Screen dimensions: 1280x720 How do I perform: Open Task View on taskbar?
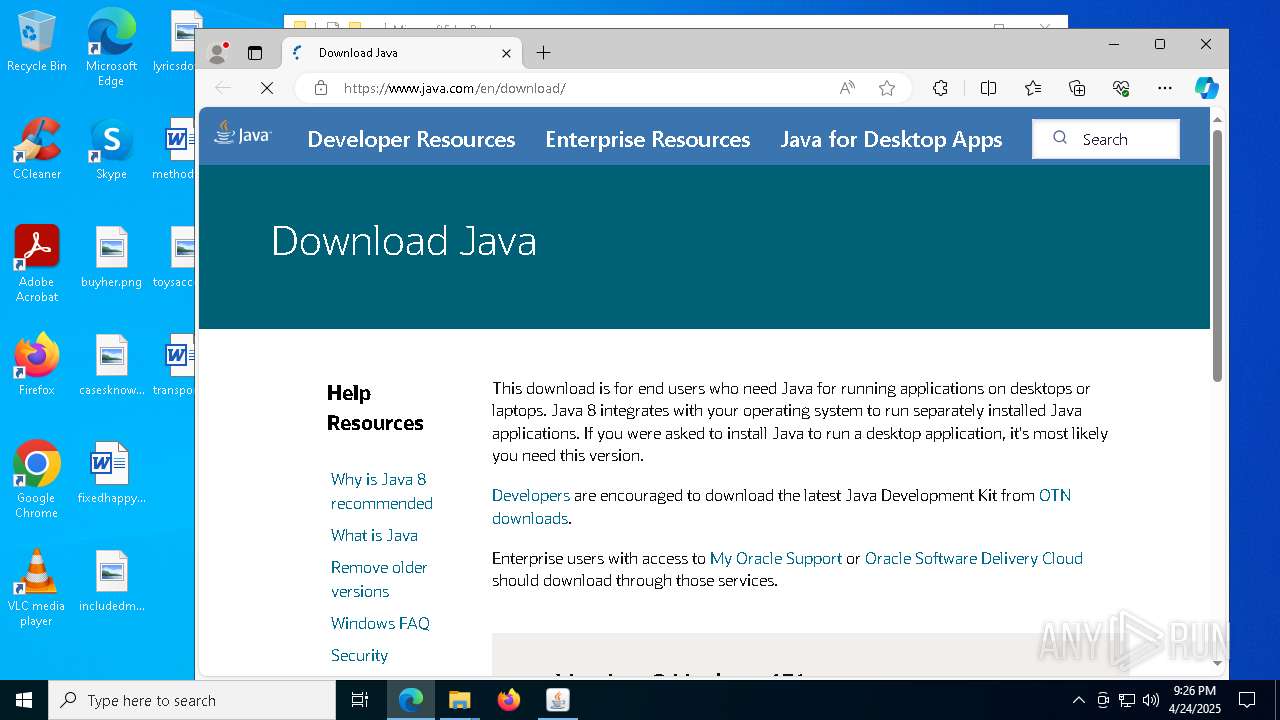[x=360, y=700]
